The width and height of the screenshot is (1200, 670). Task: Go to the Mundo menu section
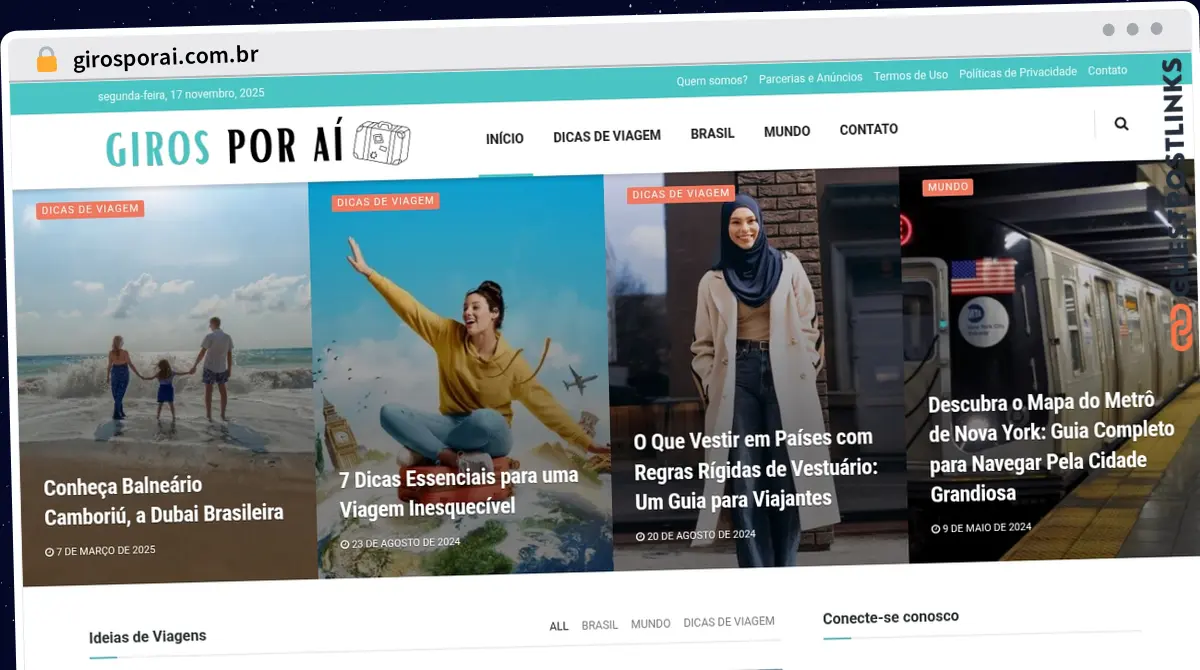click(787, 131)
